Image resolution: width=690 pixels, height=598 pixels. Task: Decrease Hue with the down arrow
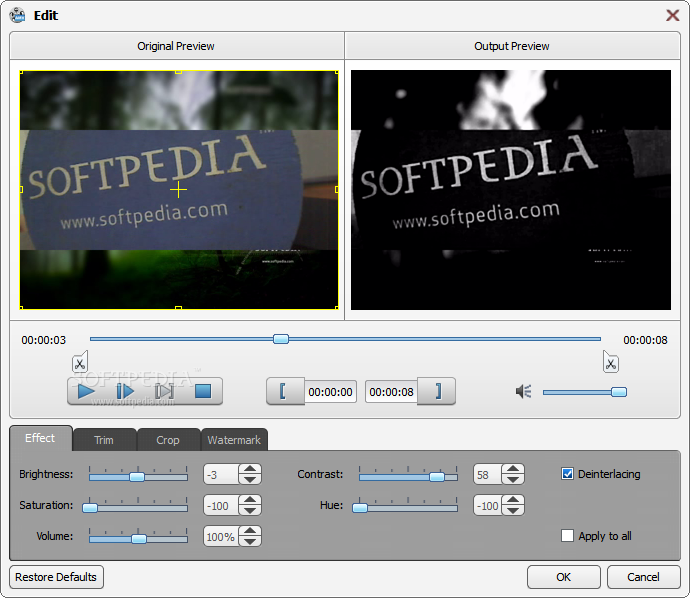[513, 510]
